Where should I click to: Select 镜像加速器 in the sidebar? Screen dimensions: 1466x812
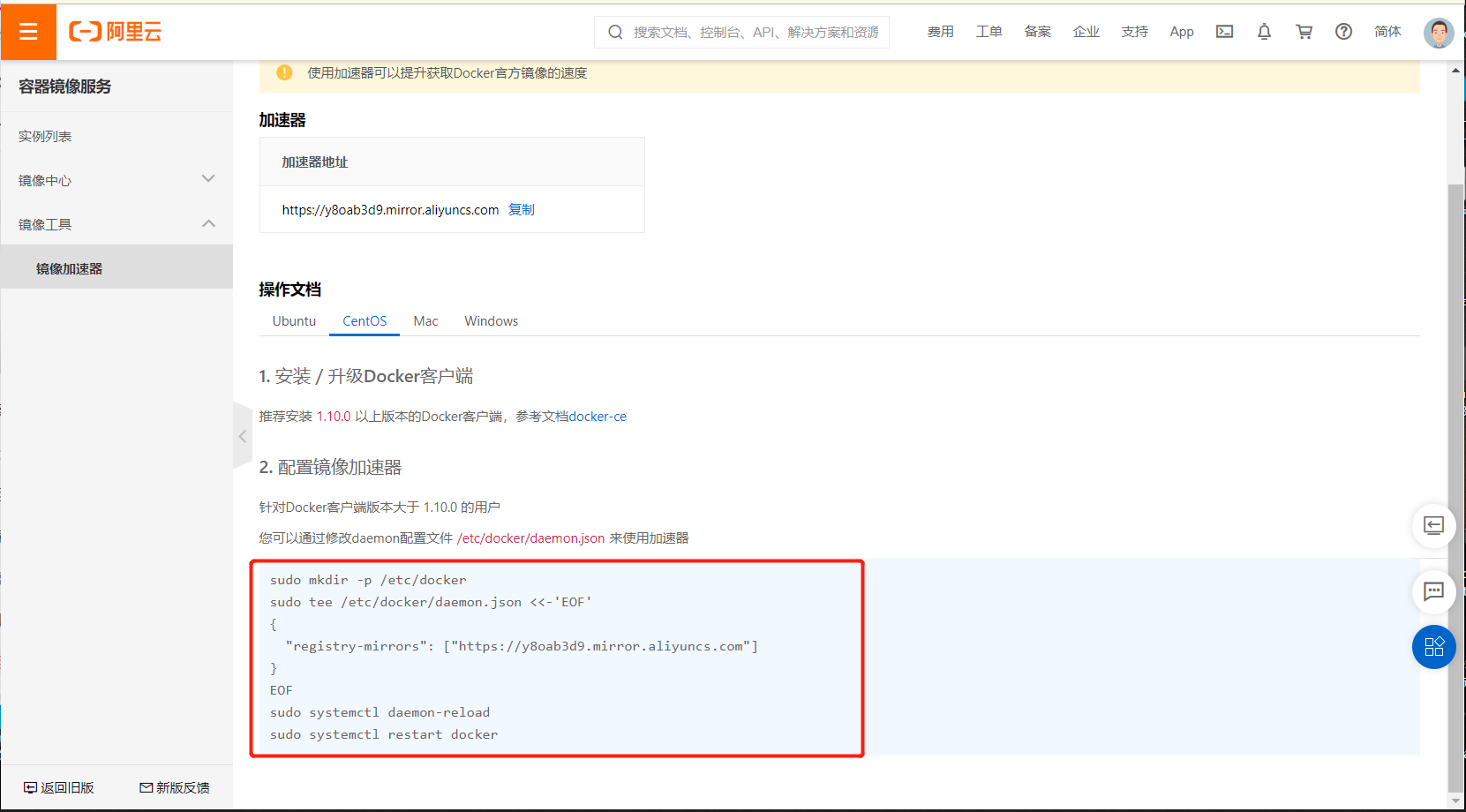[x=117, y=268]
